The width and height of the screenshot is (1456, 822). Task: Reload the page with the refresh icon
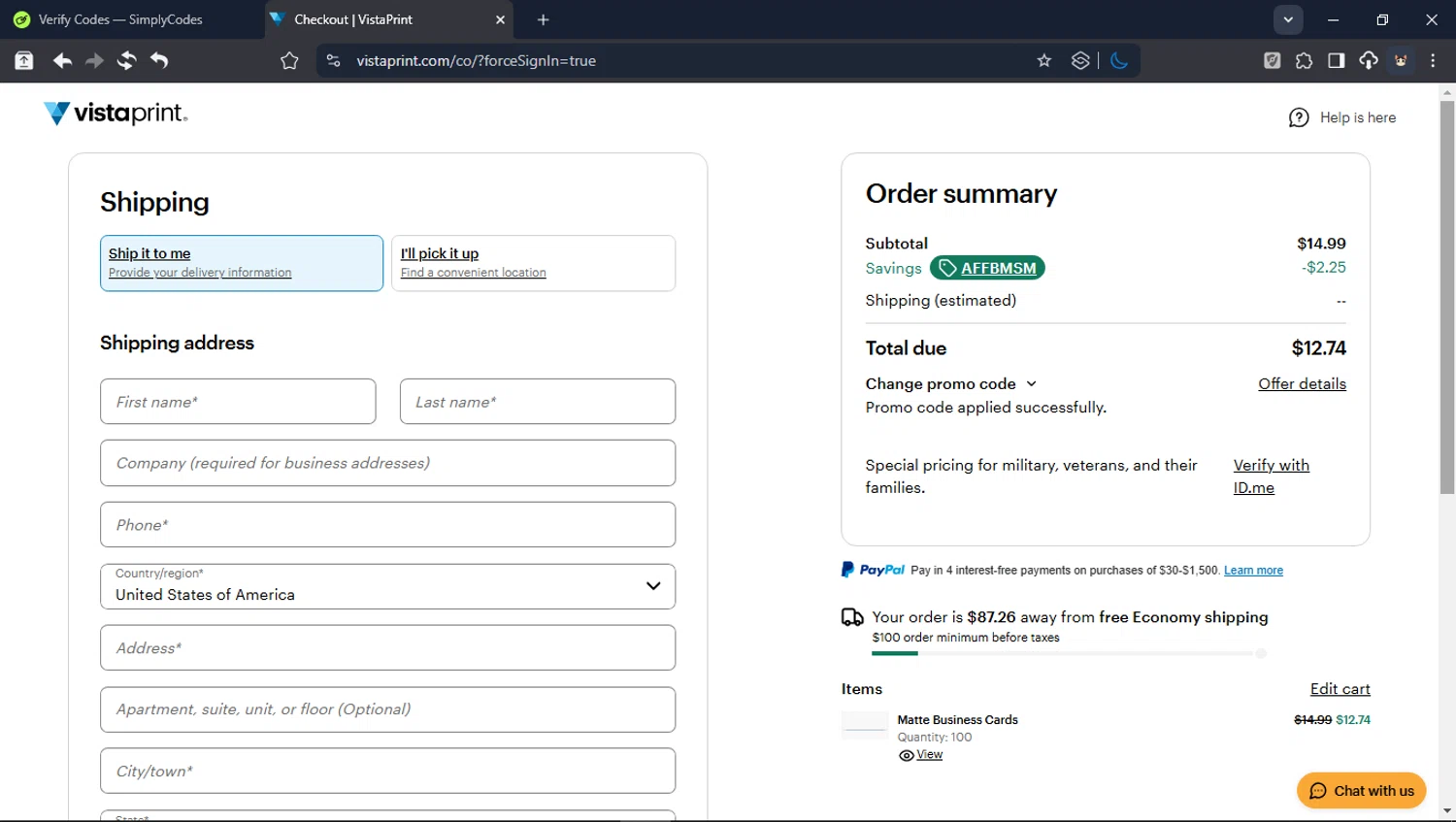point(126,61)
